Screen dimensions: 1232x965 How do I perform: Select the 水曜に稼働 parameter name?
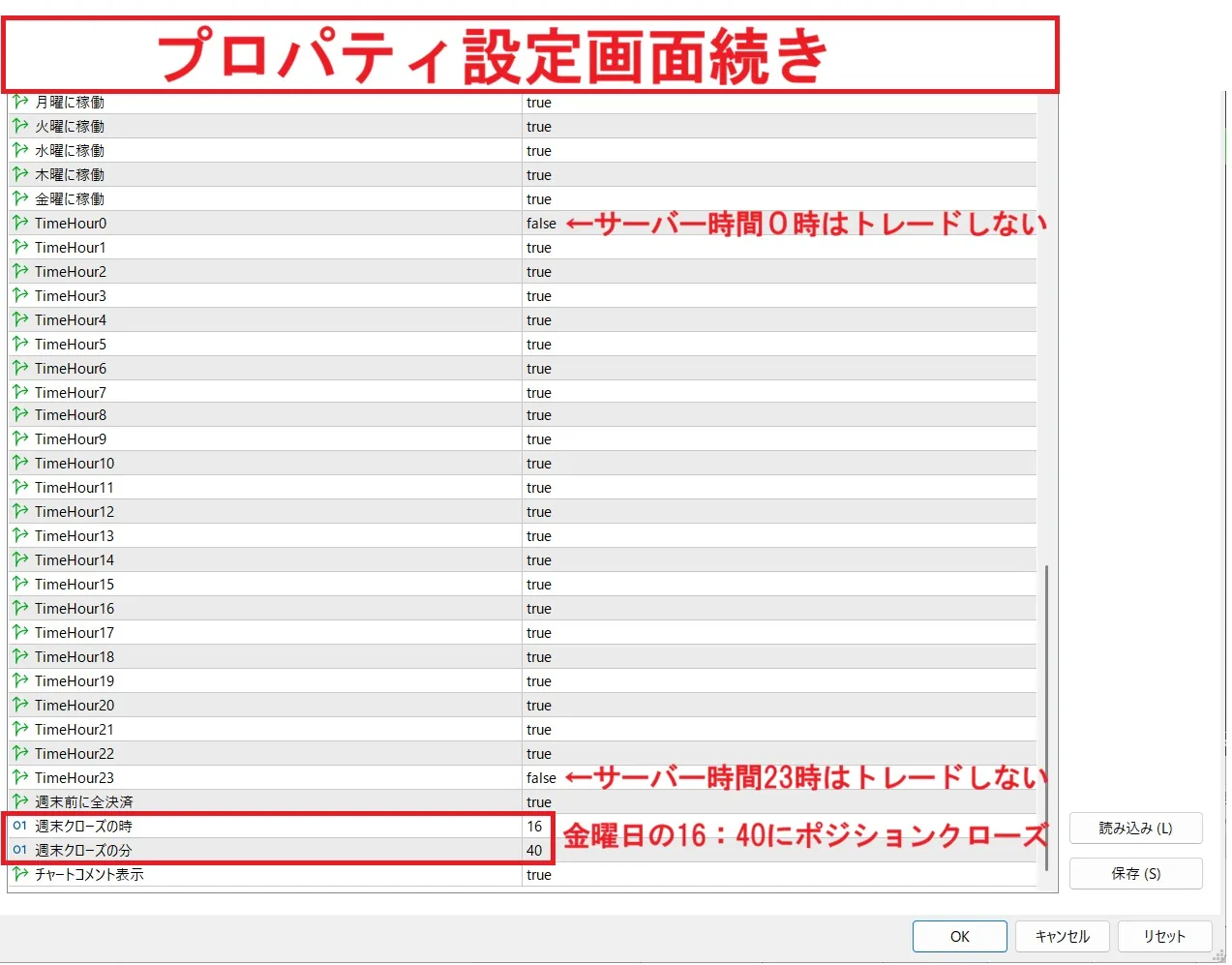[x=70, y=151]
